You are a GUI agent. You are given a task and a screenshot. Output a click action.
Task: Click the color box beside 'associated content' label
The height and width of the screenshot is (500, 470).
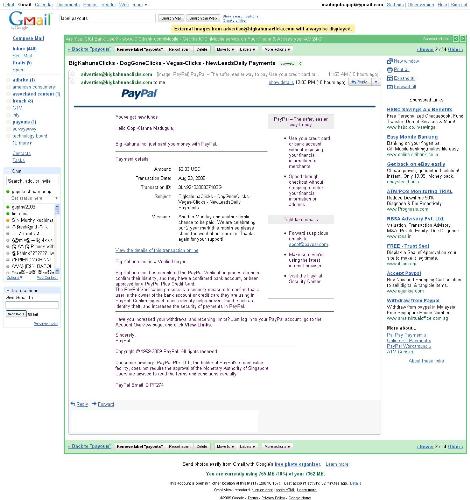(x=8, y=94)
